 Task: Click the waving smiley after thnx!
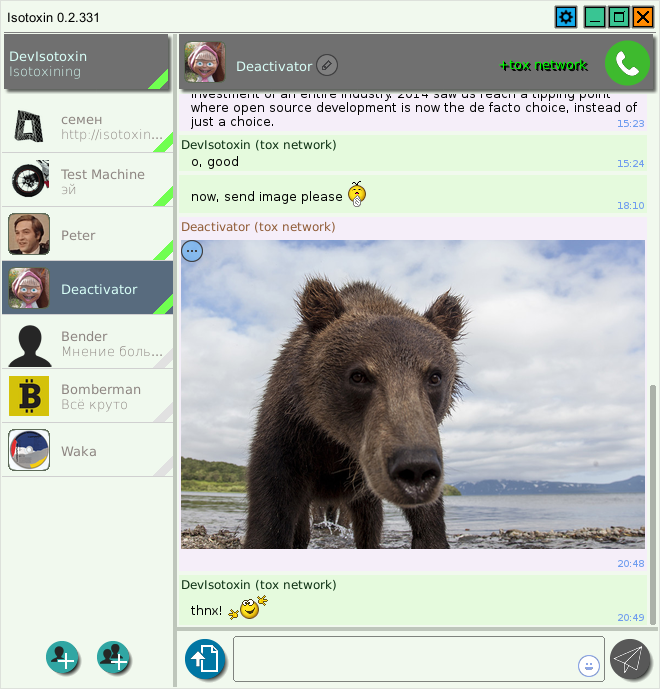coord(249,608)
